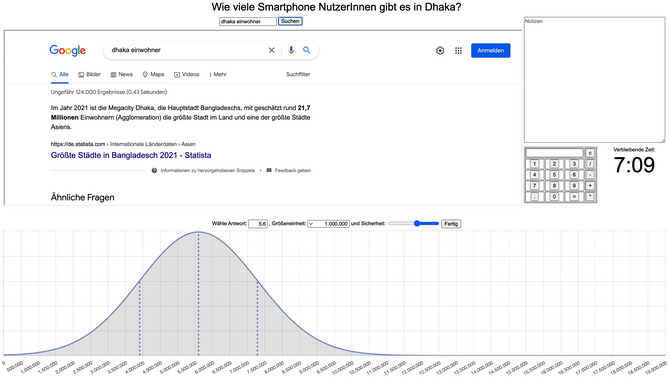
Task: Click the calculator divide key
Action: click(590, 164)
